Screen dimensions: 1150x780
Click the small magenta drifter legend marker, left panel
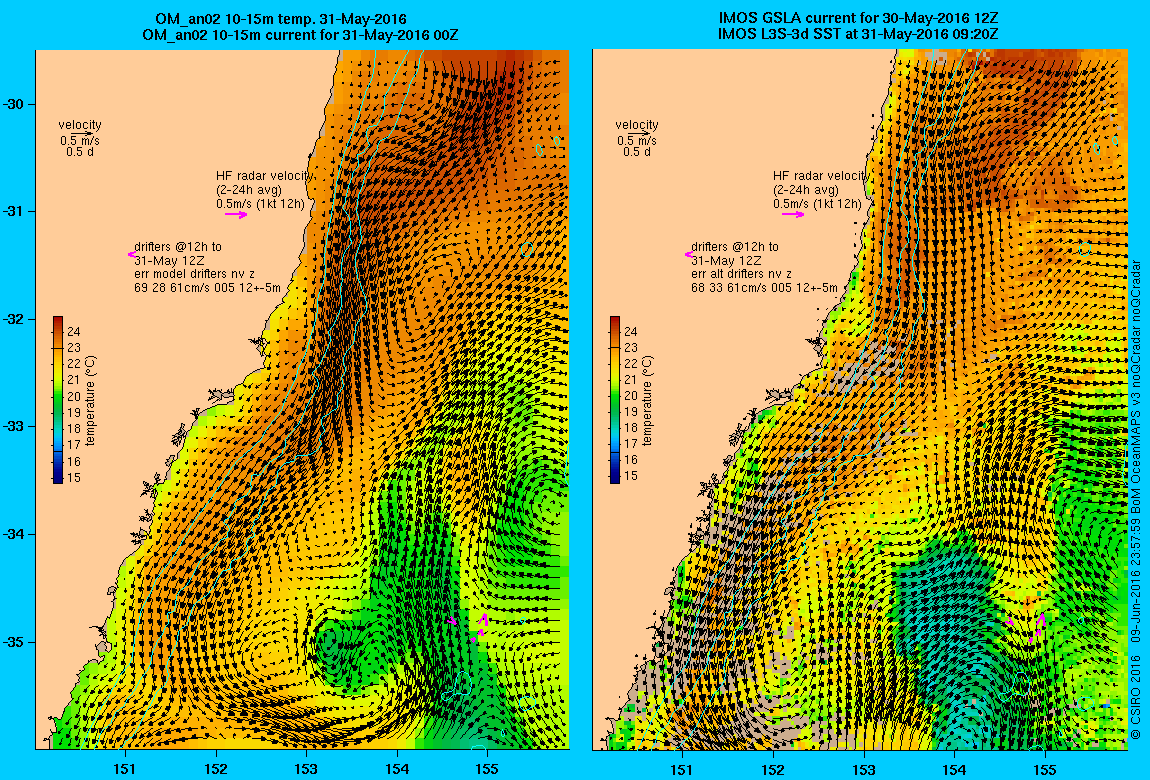tap(131, 254)
